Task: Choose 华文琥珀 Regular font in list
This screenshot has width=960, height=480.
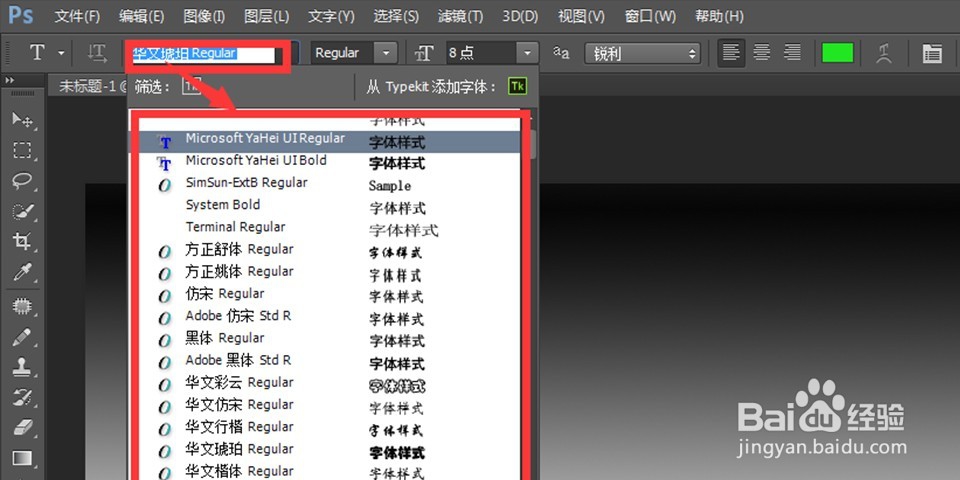Action: (x=329, y=451)
